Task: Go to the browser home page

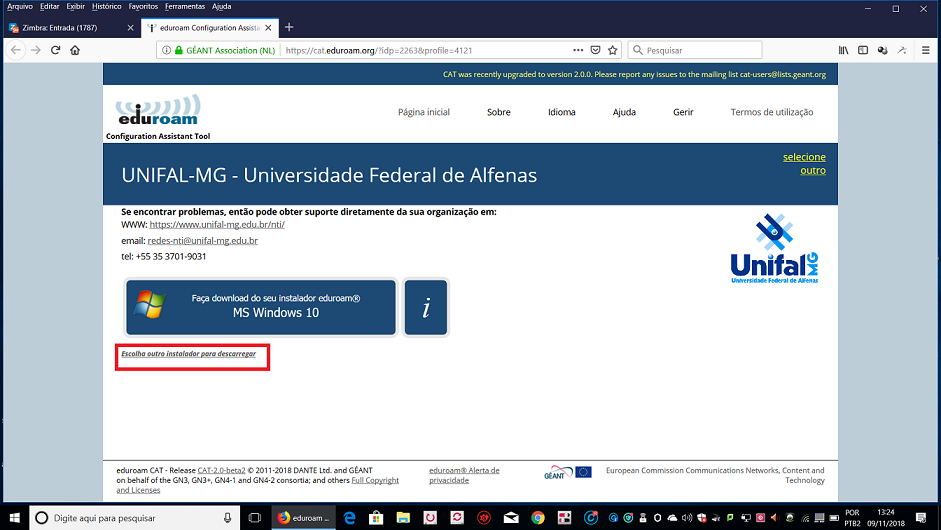Action: (x=75, y=50)
